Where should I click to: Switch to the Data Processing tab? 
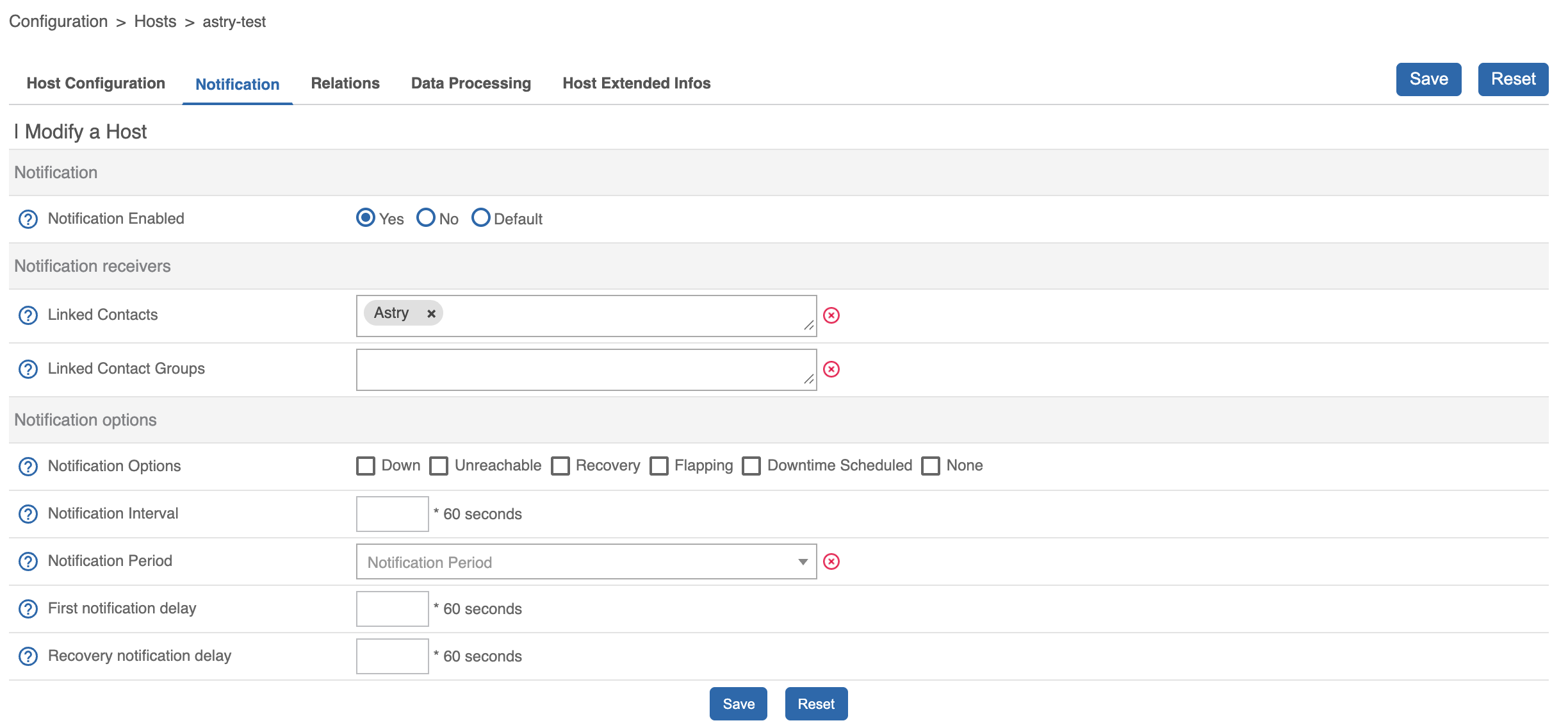coord(471,83)
